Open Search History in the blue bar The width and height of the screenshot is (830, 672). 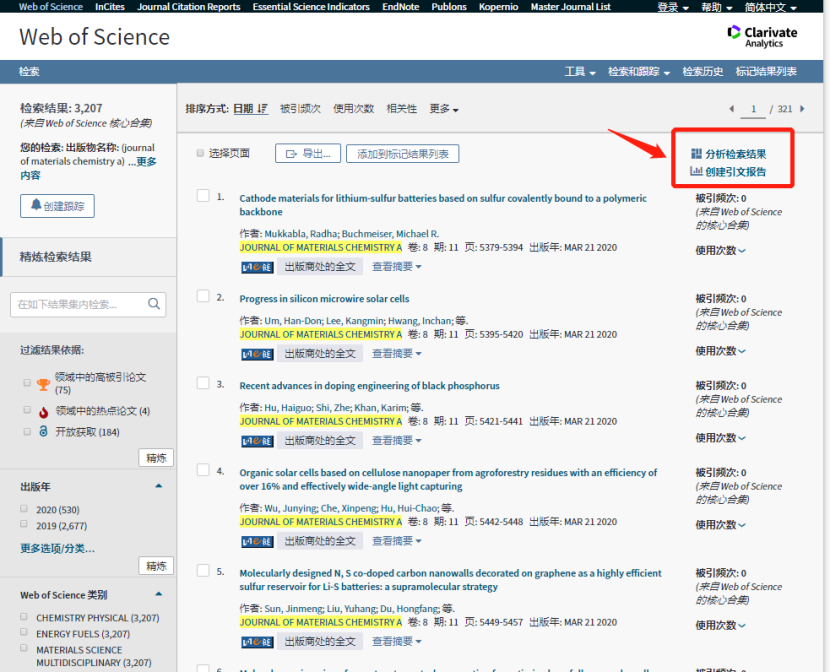pos(702,71)
